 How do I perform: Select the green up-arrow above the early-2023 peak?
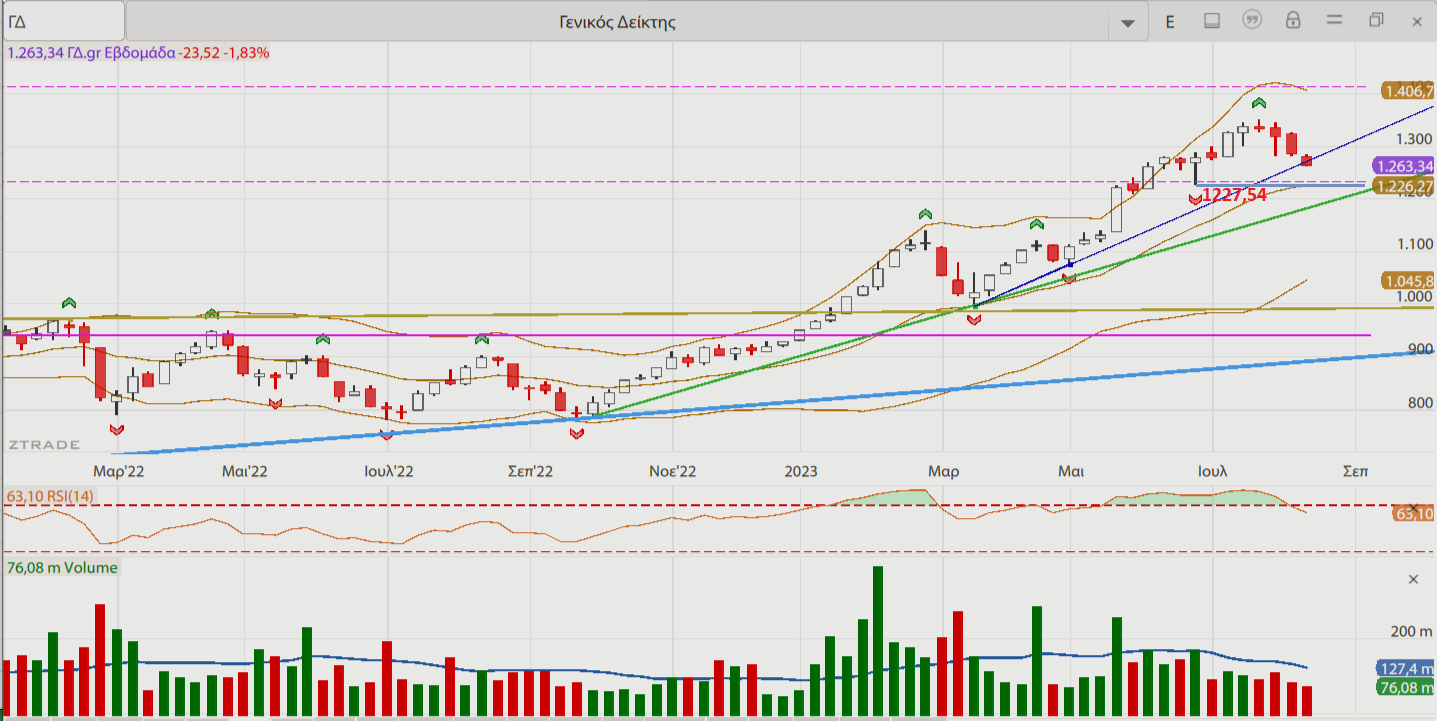pos(926,214)
